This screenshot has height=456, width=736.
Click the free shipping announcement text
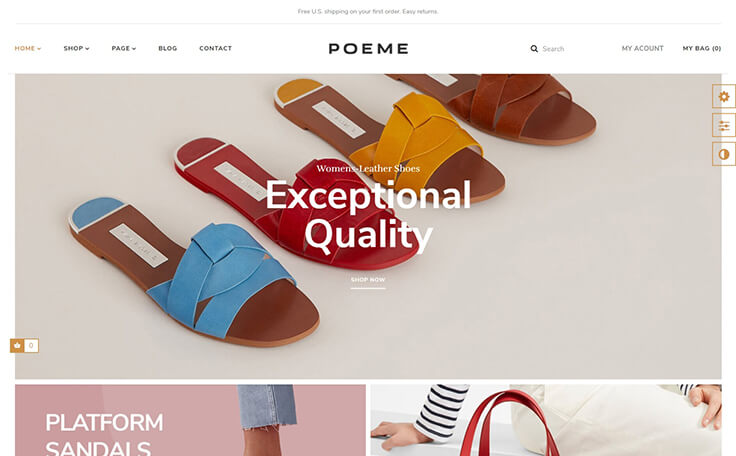(x=368, y=11)
